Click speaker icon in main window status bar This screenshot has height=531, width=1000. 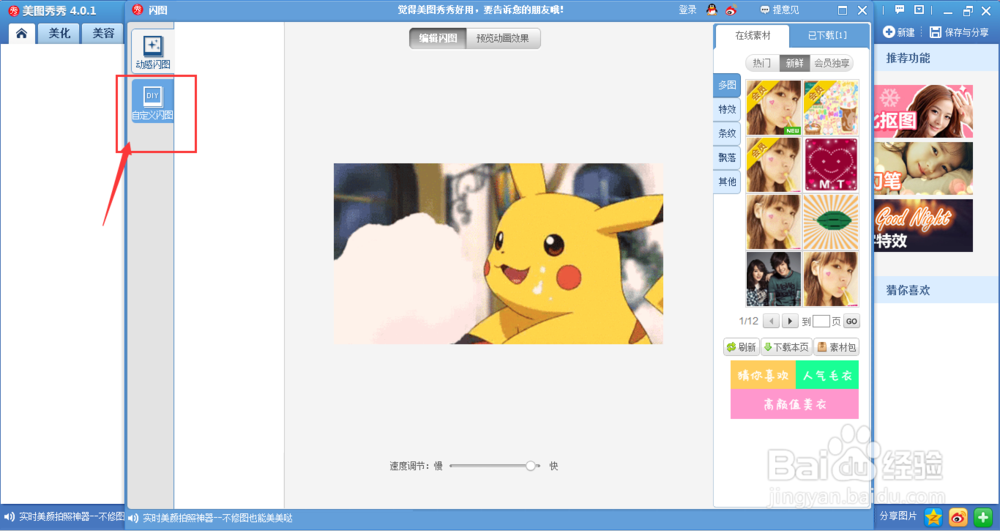click(9, 517)
